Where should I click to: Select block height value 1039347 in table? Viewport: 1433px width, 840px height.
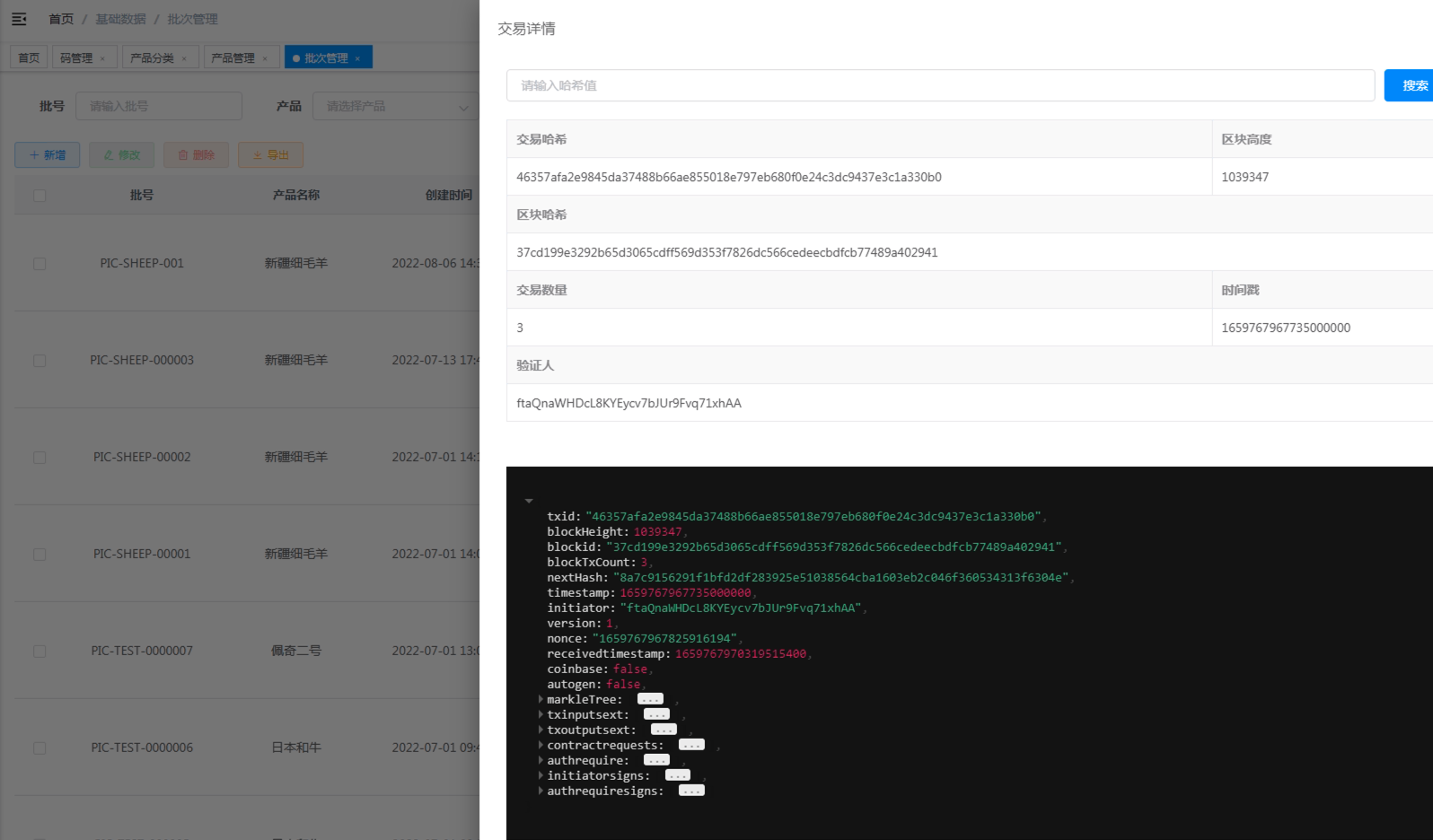pyautogui.click(x=1244, y=177)
